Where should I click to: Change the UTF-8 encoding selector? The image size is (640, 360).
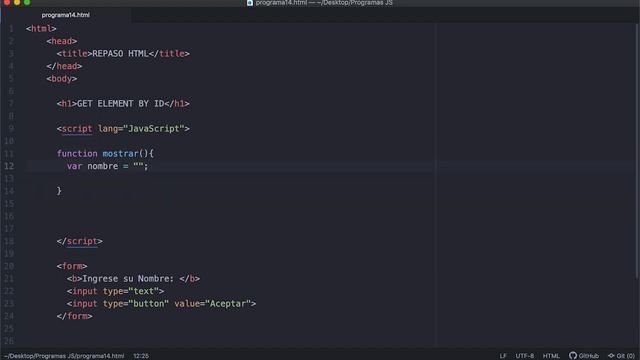point(524,356)
